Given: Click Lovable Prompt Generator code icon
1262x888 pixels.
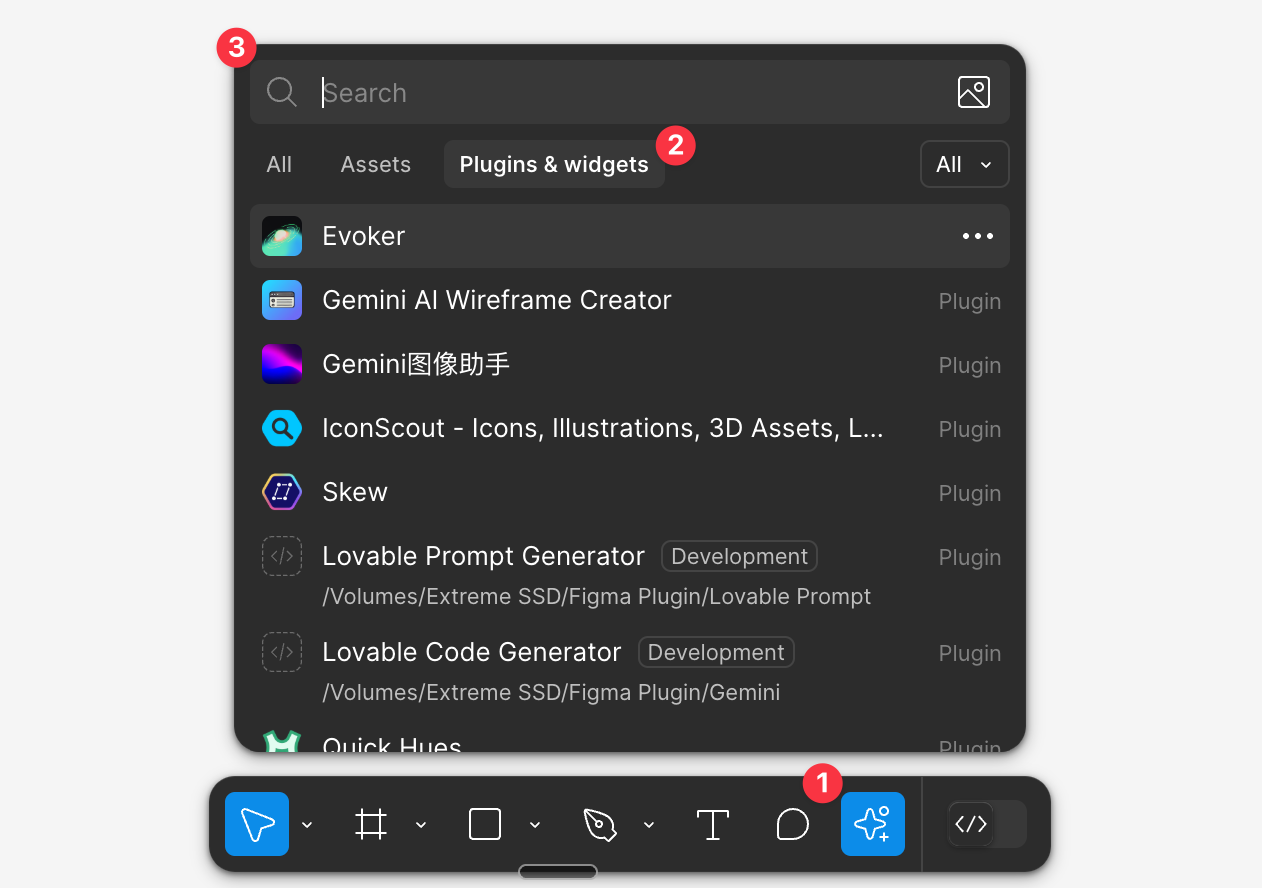Looking at the screenshot, I should pos(282,556).
